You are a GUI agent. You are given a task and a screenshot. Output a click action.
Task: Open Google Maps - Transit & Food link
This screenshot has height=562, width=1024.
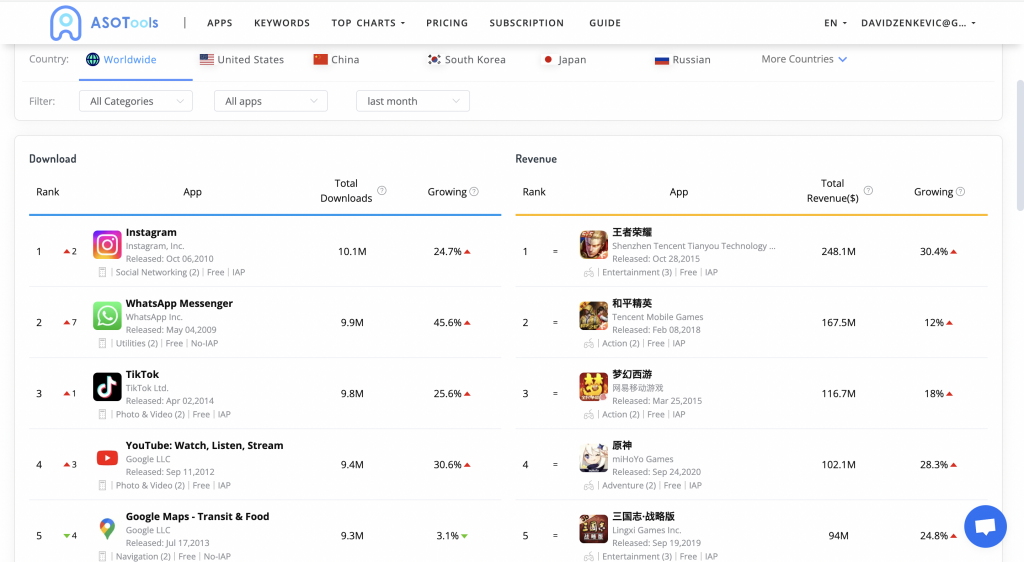(x=197, y=517)
